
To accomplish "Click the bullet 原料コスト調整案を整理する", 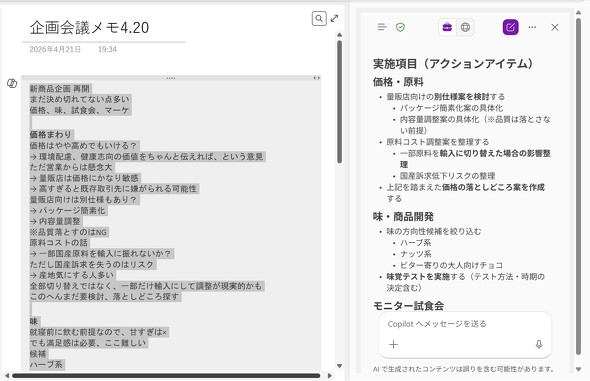I will (438, 142).
